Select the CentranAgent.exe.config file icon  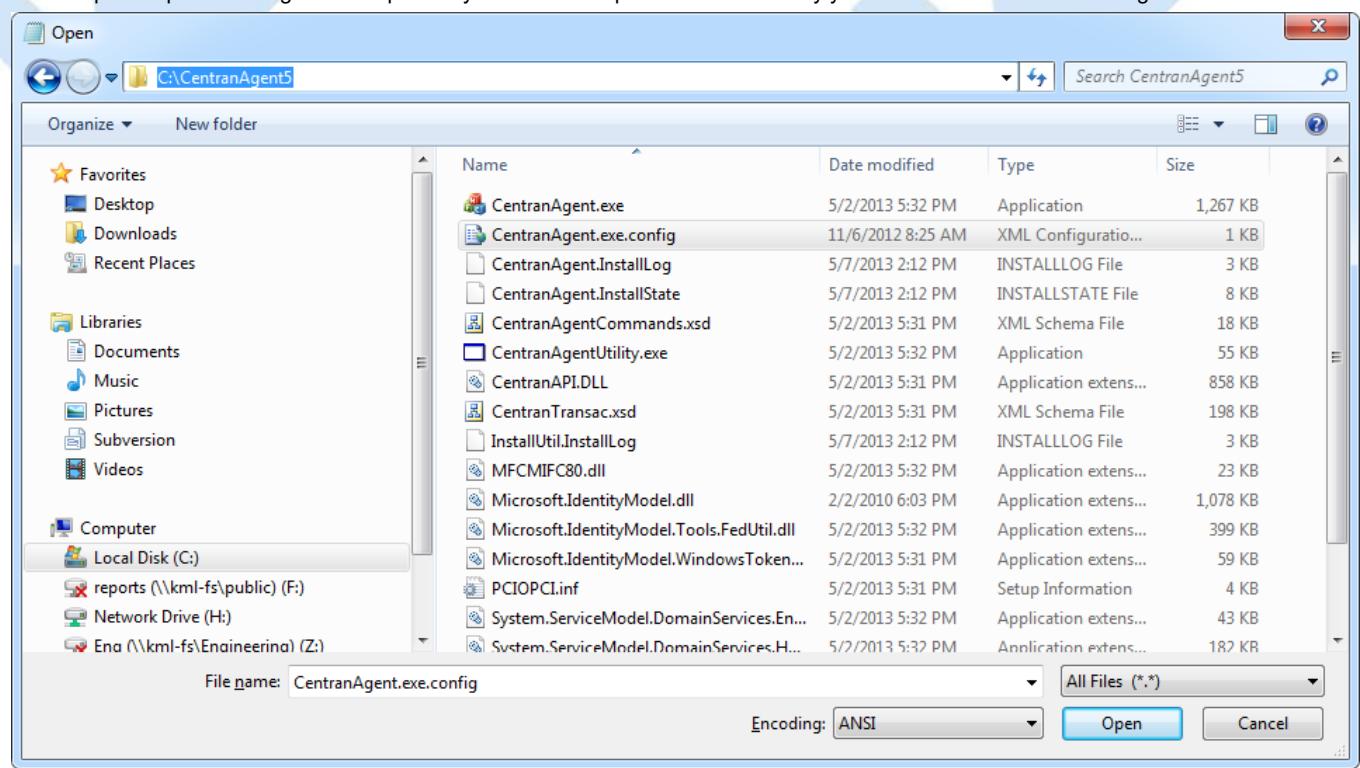(474, 236)
